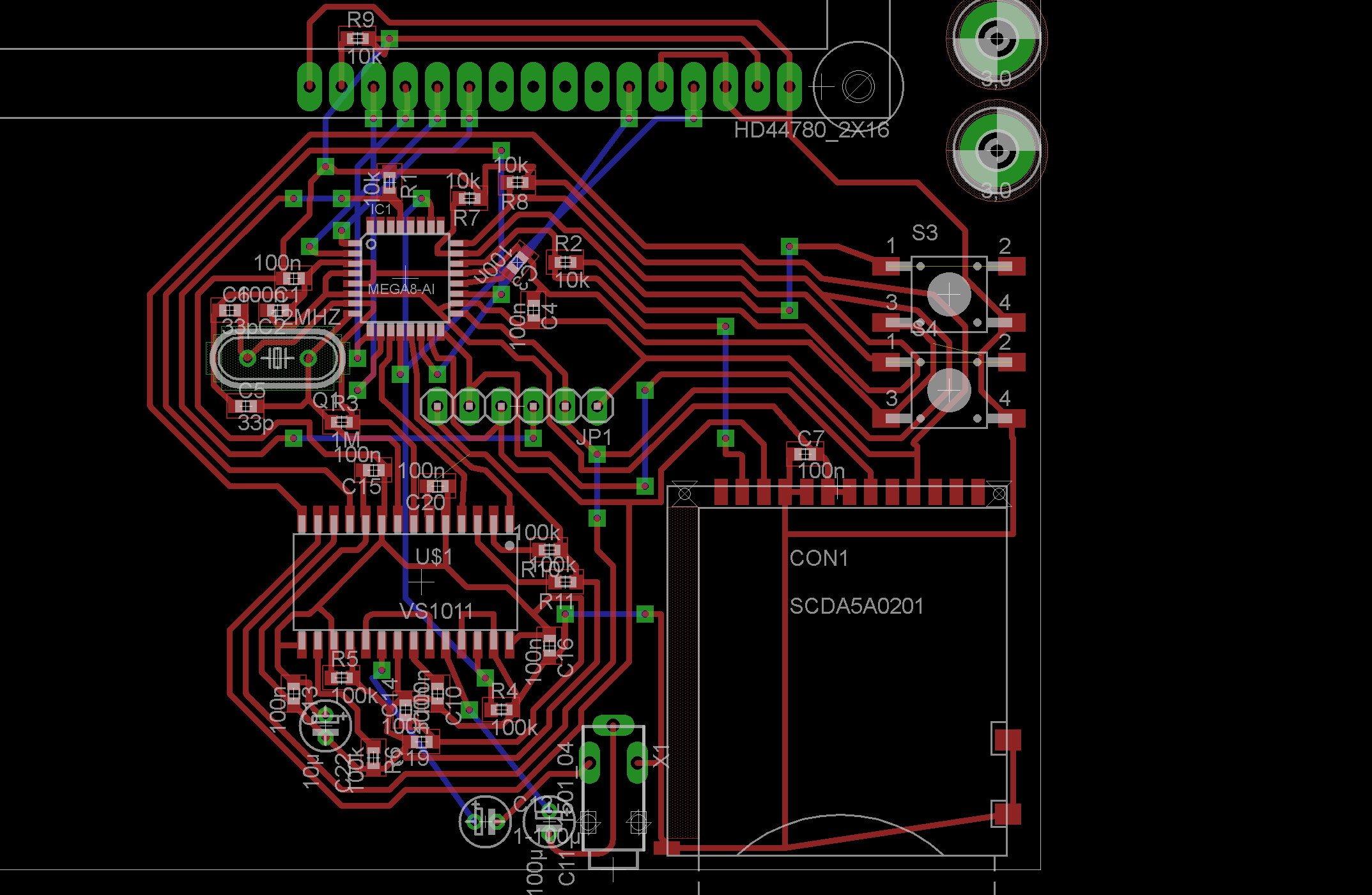Viewport: 1372px width, 895px height.
Task: Click the HD44780_2X16 display label
Action: coord(811,130)
